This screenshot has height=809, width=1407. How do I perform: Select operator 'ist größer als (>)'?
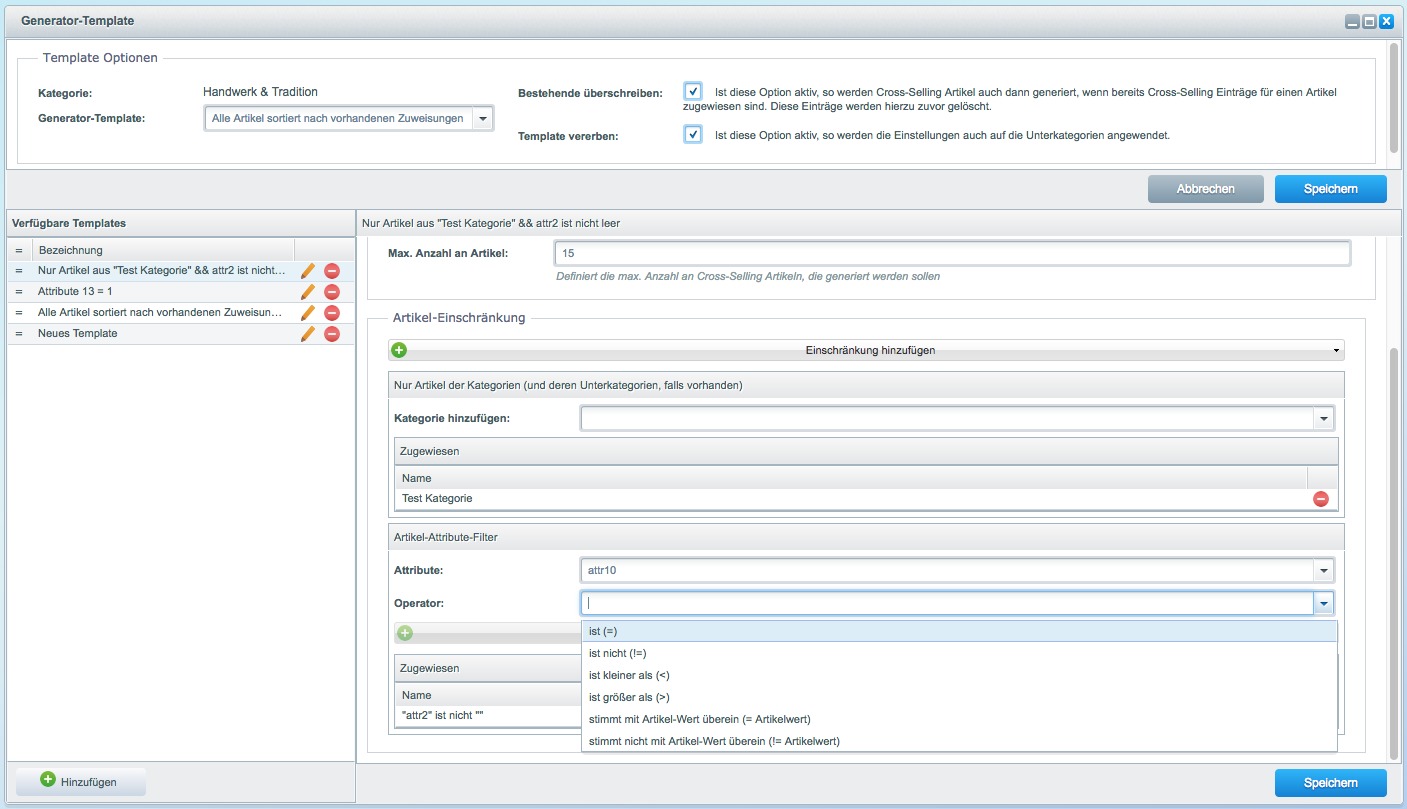(959, 697)
